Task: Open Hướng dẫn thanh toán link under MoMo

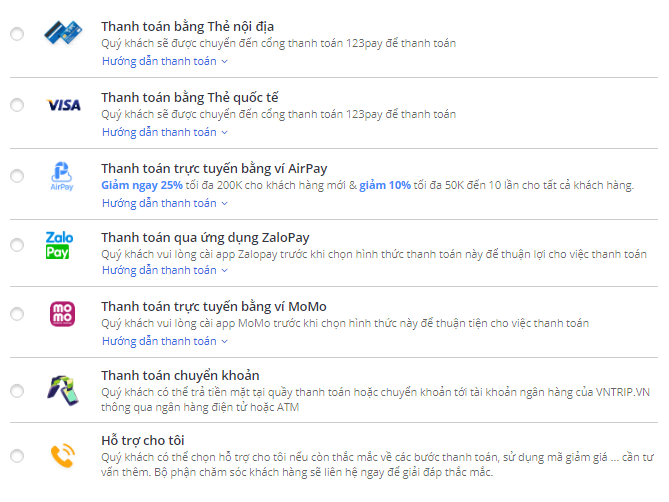Action: click(165, 341)
